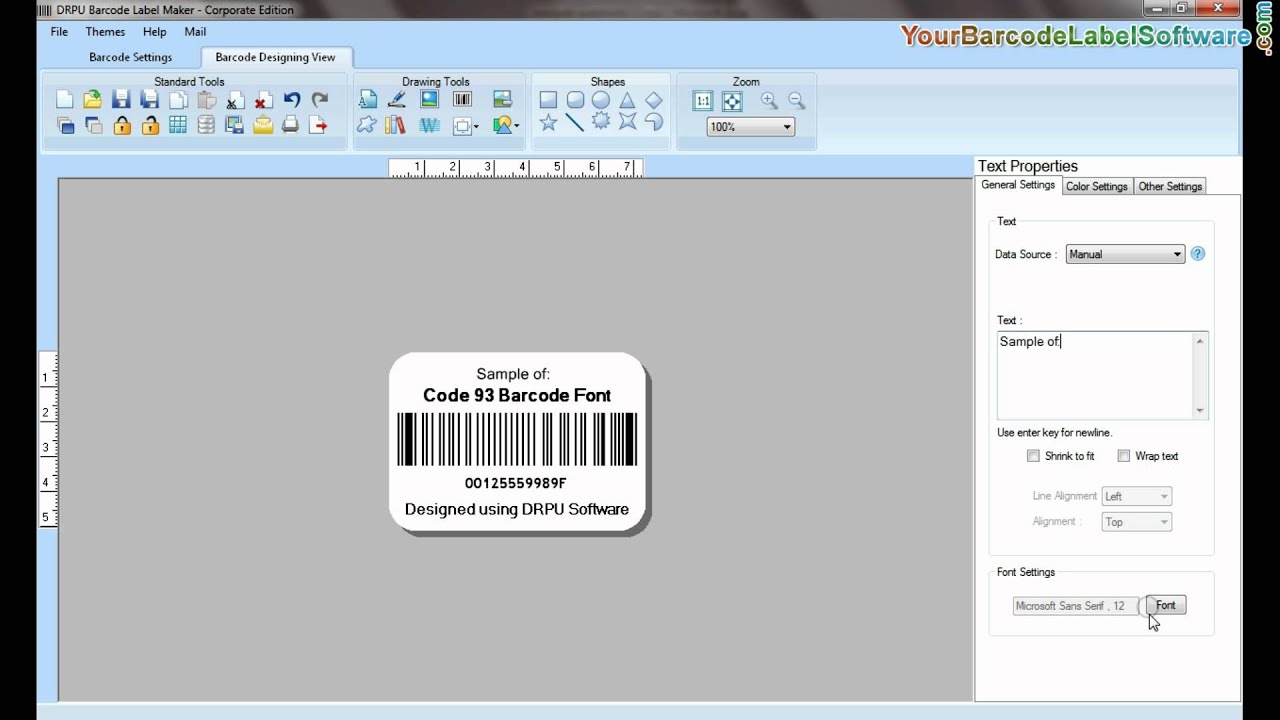Click the Data Source help icon
Screen dimensions: 1280x720
tap(1198, 254)
